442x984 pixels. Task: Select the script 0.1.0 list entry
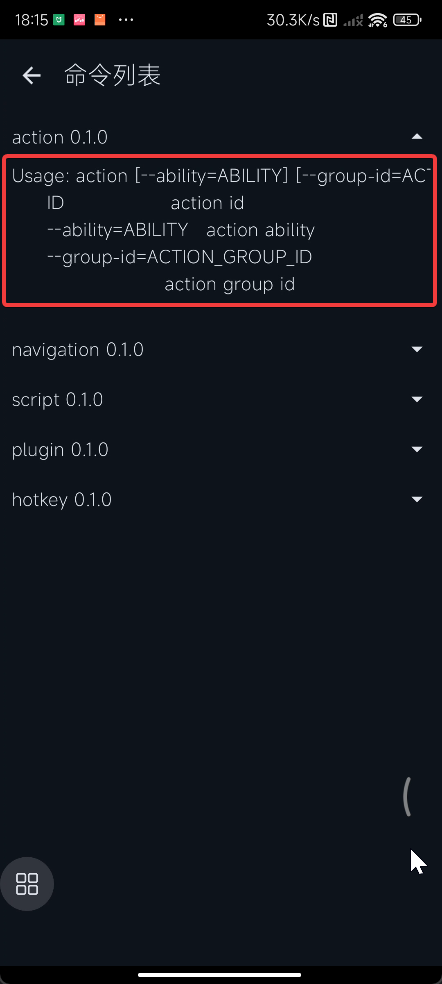pos(221,400)
